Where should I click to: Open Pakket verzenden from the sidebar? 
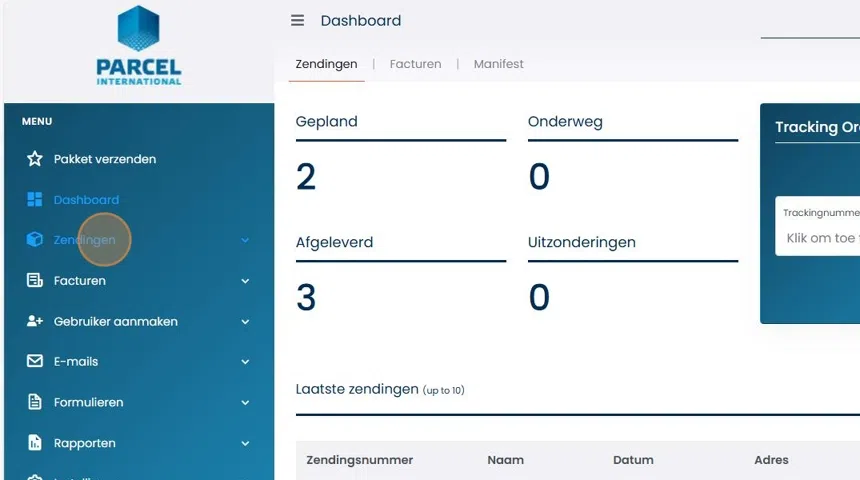click(105, 159)
